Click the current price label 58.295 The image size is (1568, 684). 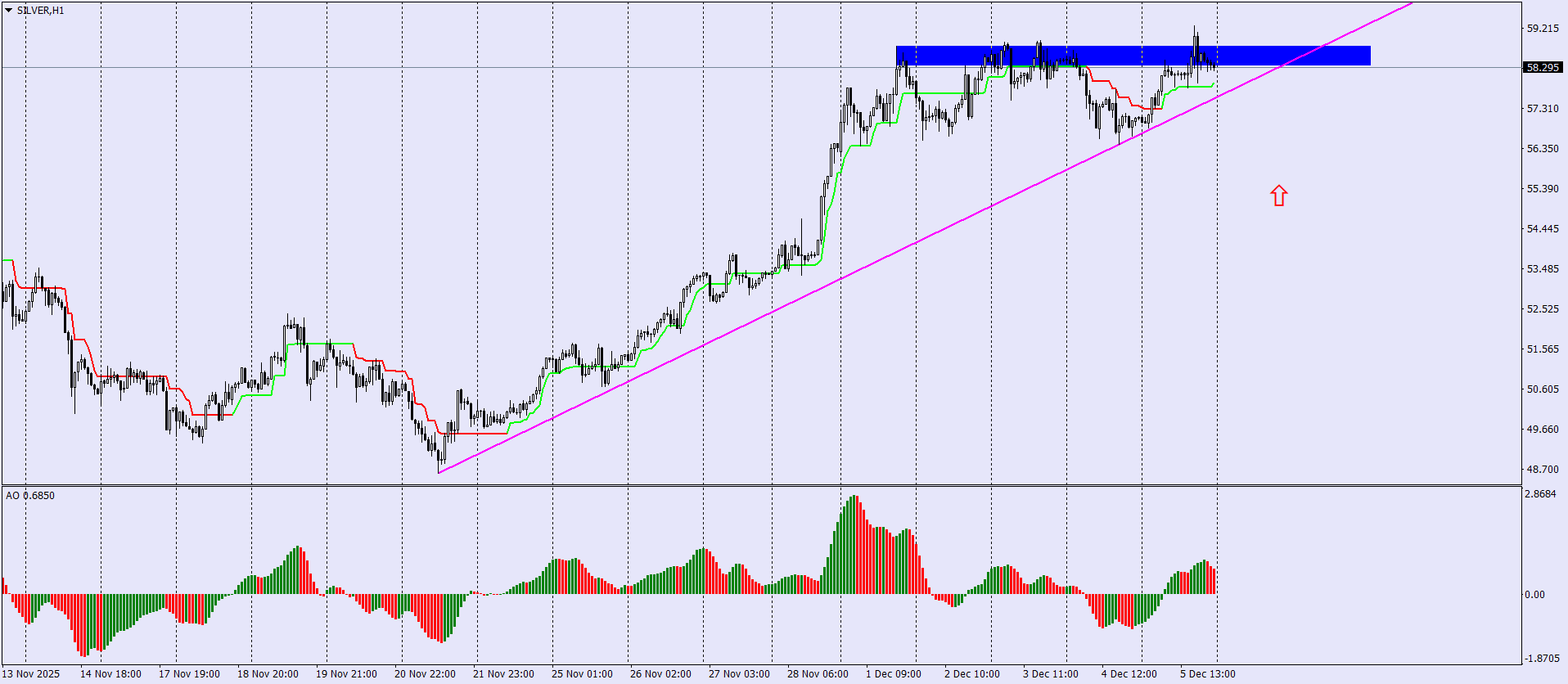tap(1543, 68)
